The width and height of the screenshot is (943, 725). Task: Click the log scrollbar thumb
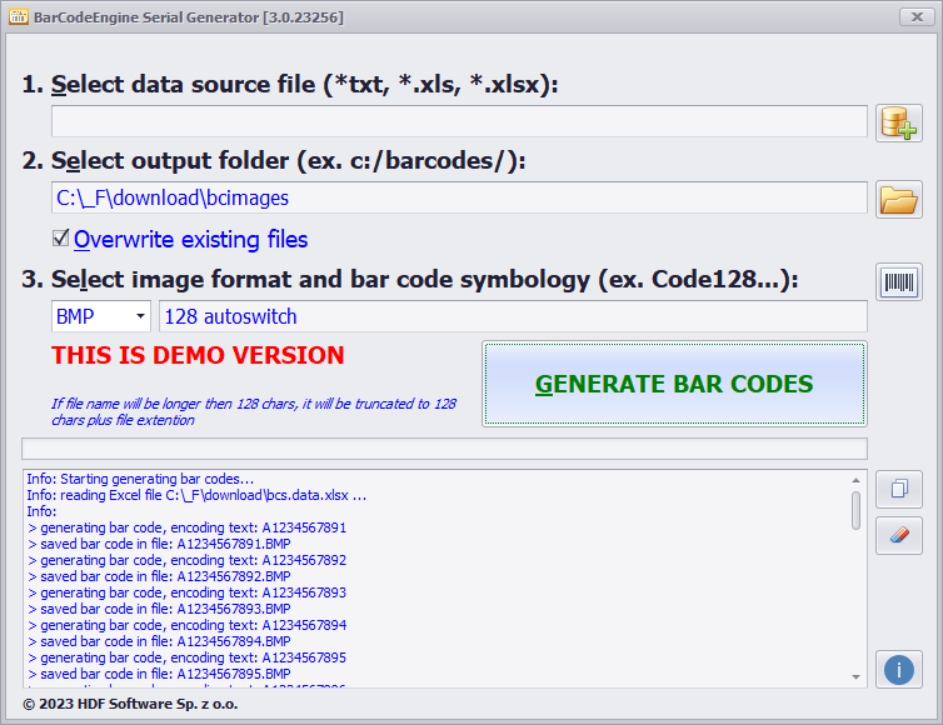(x=856, y=509)
